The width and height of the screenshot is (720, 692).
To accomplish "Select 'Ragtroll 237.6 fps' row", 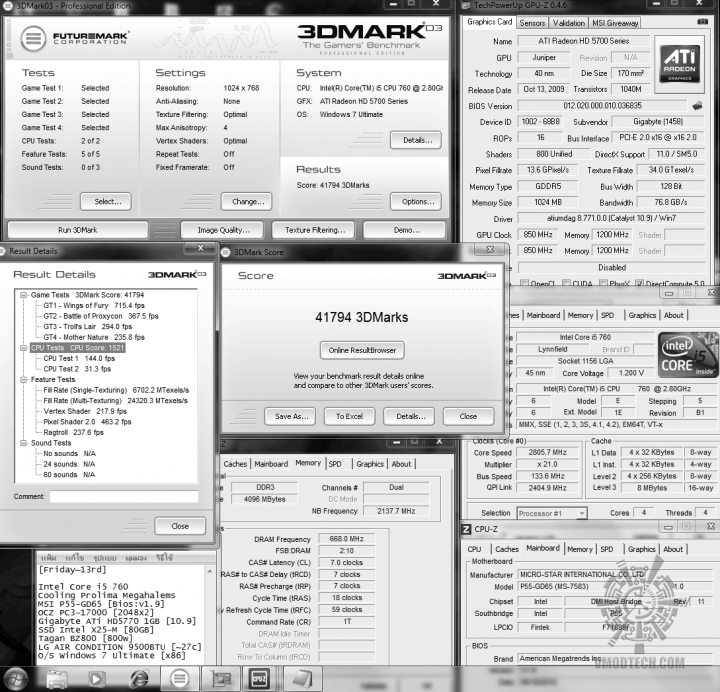I will [73, 432].
